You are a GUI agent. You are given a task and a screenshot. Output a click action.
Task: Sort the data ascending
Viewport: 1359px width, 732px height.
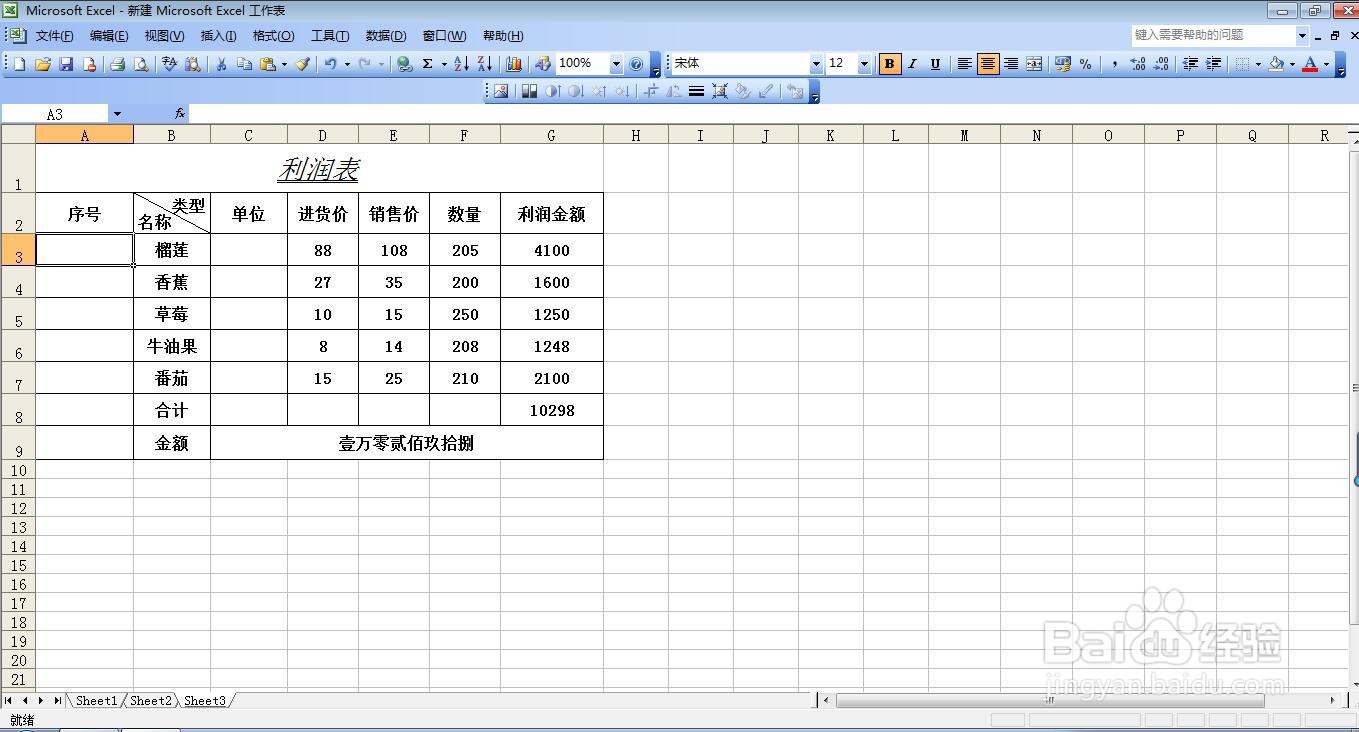462,63
